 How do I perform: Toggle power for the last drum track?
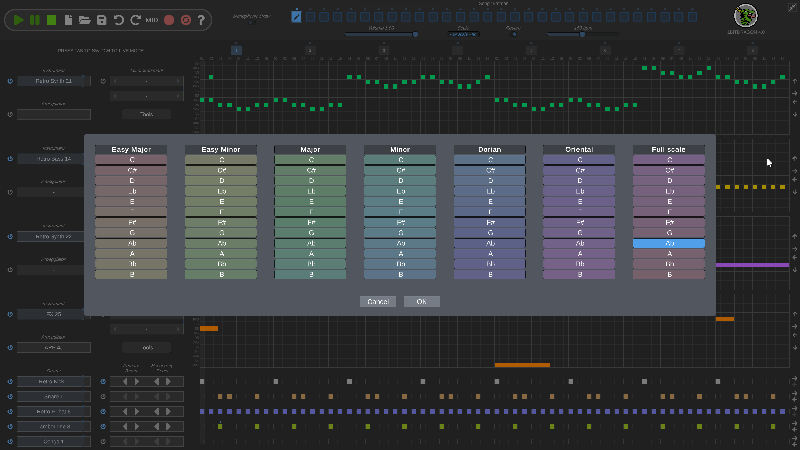(10, 441)
